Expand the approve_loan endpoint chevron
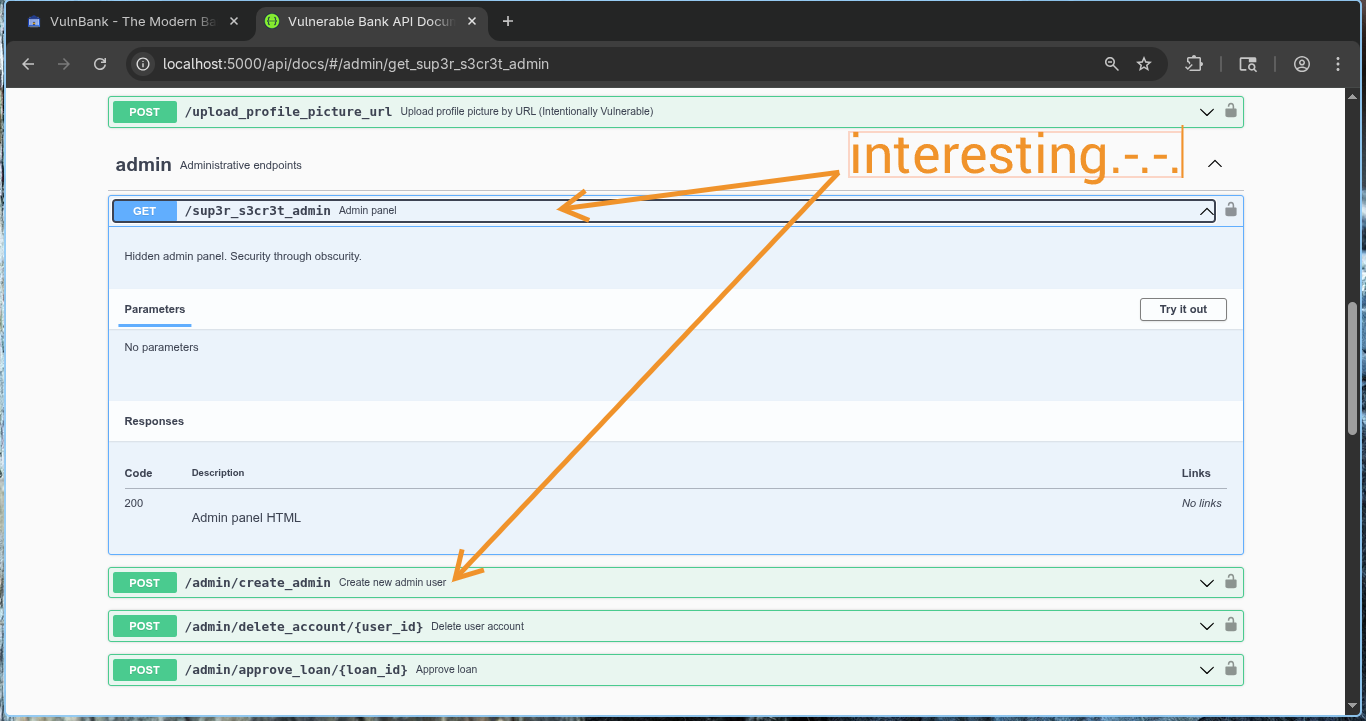 point(1207,669)
